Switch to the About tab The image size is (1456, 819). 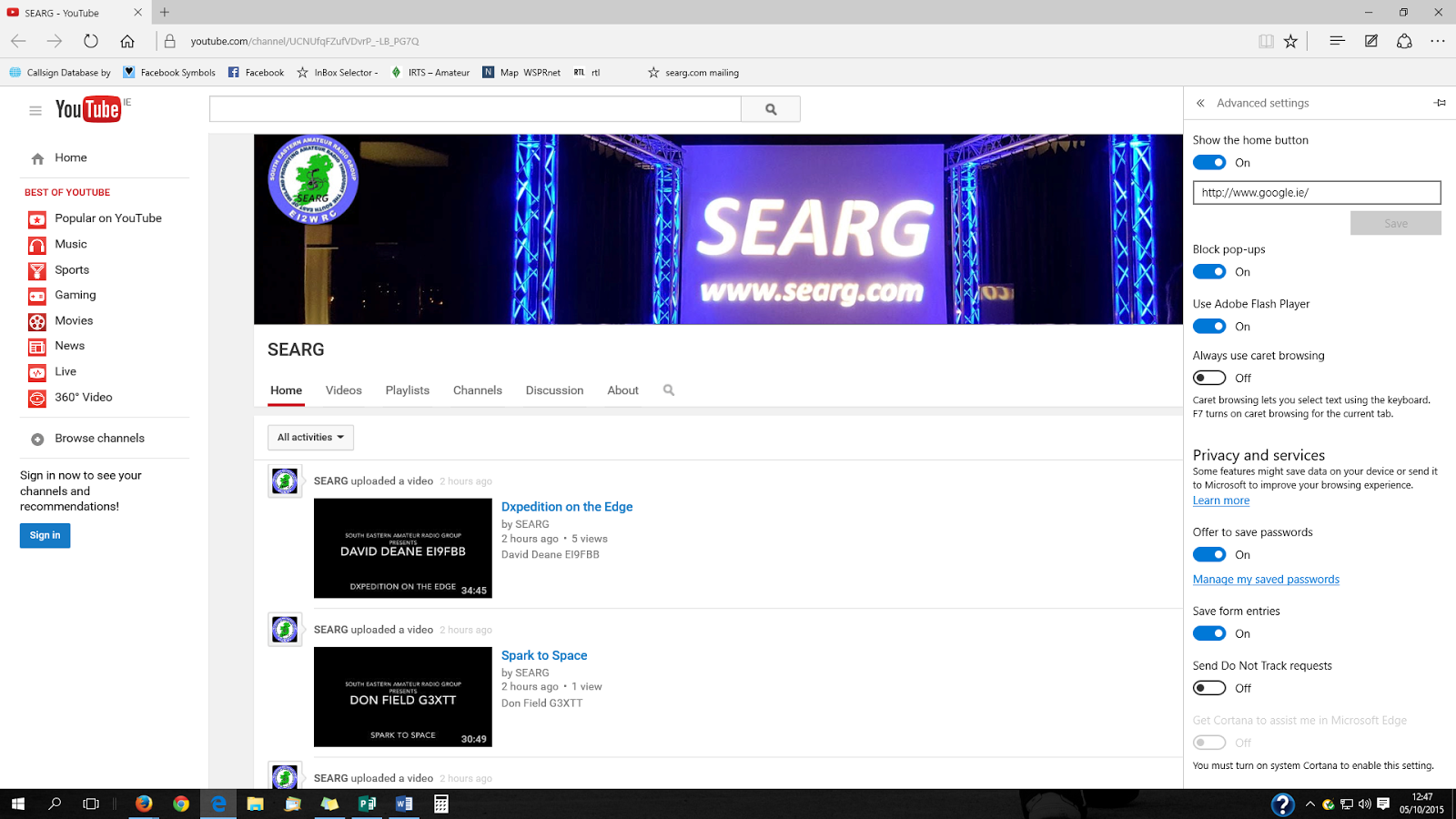coord(623,390)
